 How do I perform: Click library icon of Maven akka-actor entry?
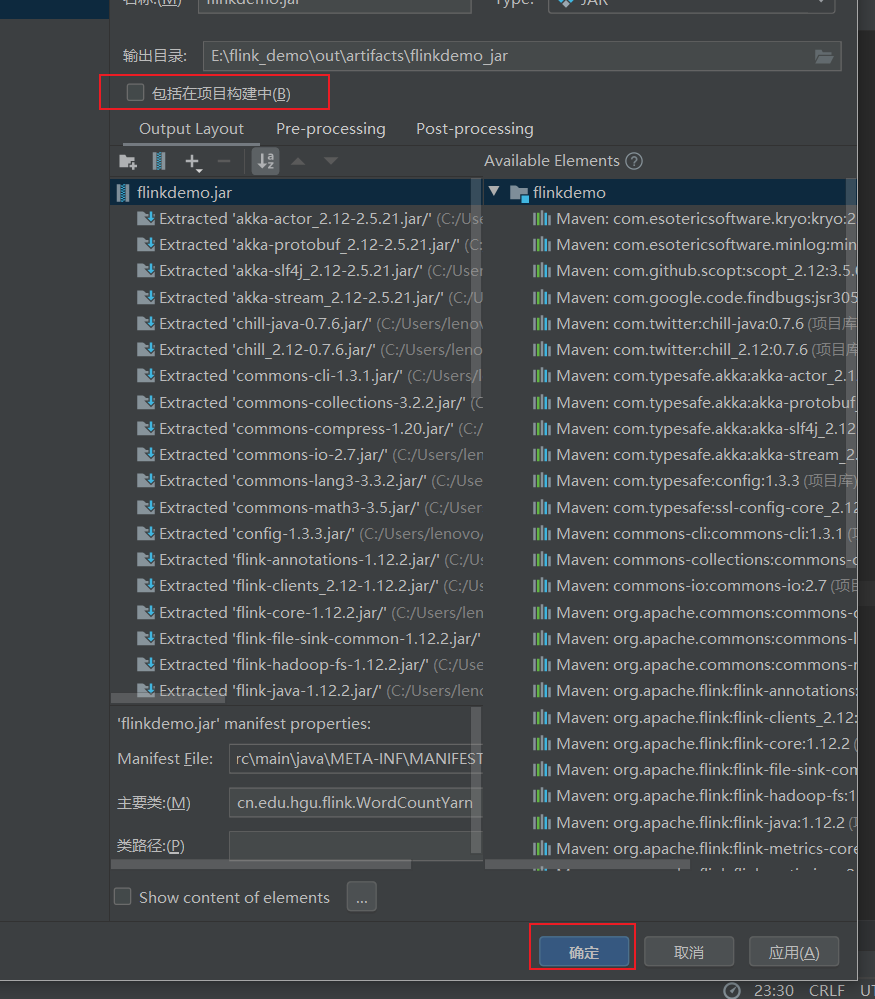(542, 376)
